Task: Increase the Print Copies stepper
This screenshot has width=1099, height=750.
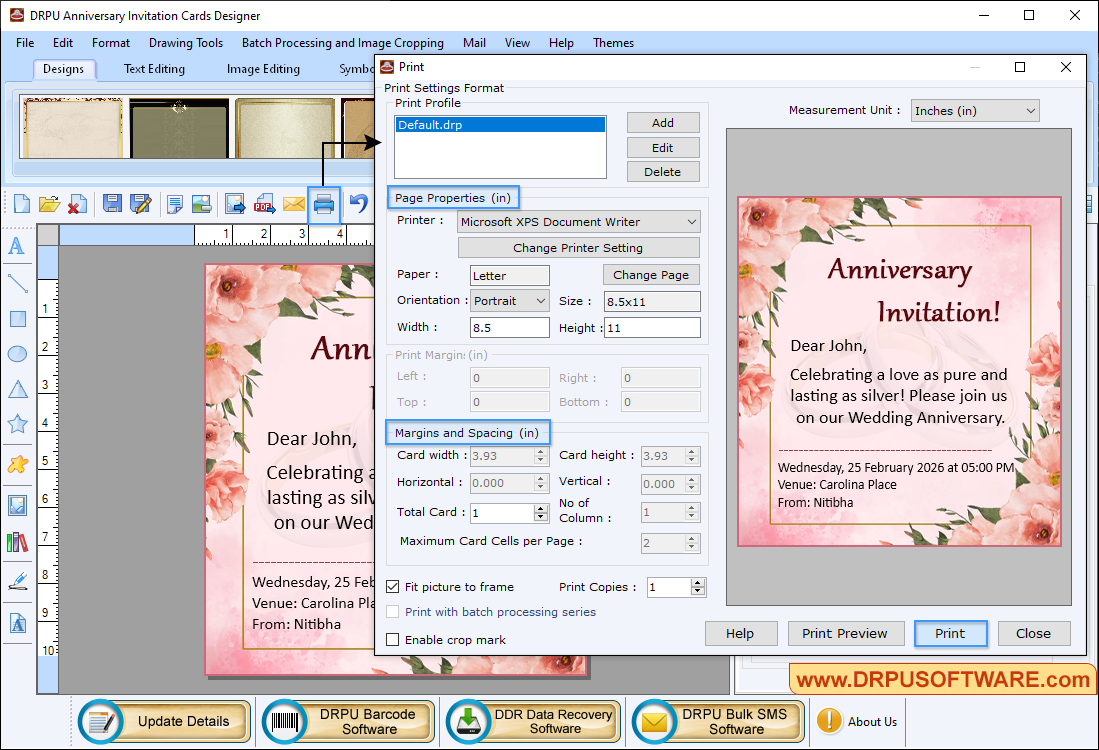Action: [698, 583]
